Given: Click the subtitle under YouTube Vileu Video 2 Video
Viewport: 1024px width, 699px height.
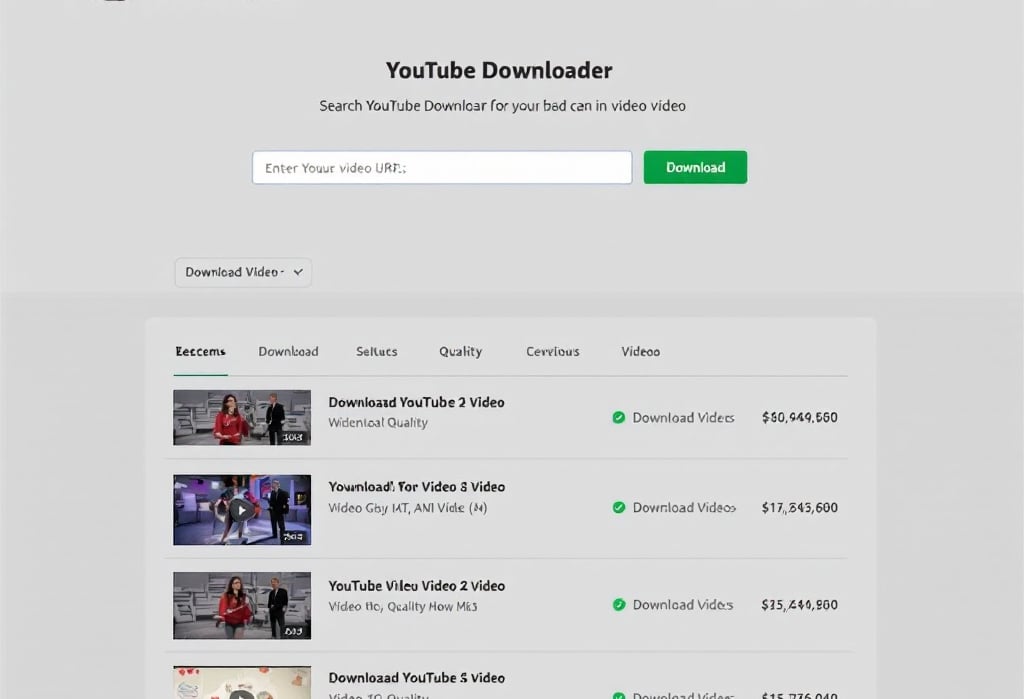Looking at the screenshot, I should 402,606.
